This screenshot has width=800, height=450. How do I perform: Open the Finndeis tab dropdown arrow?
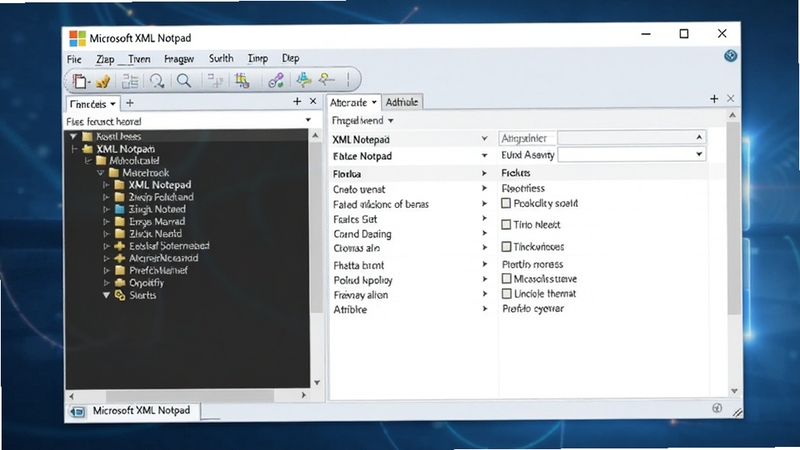pyautogui.click(x=113, y=104)
